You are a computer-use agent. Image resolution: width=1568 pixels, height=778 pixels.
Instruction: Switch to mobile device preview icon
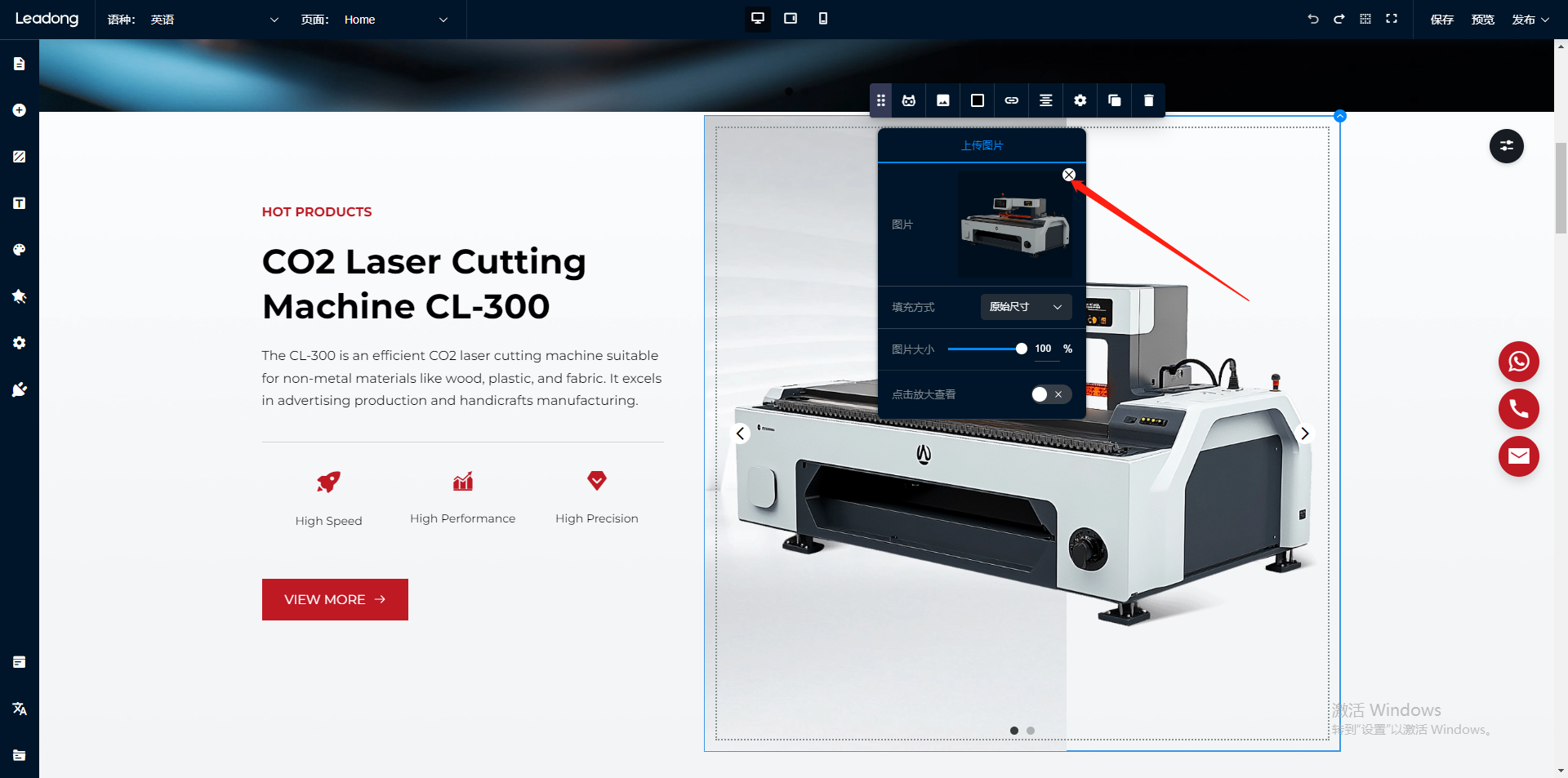(822, 19)
